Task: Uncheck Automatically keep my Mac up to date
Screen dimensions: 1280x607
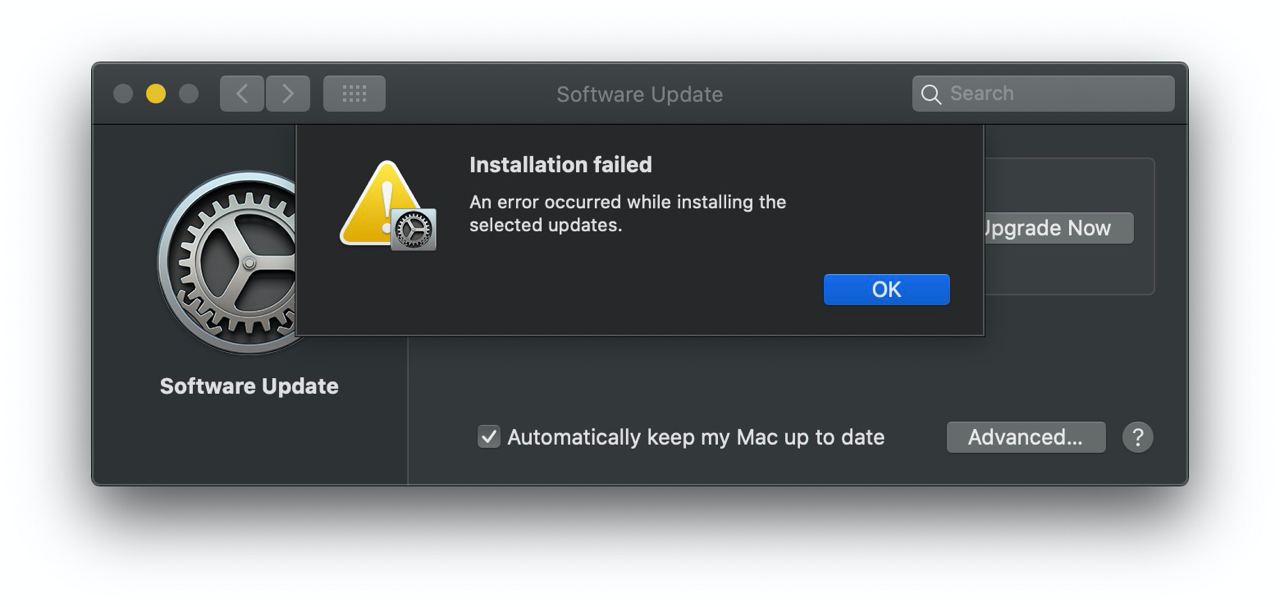Action: coord(489,437)
